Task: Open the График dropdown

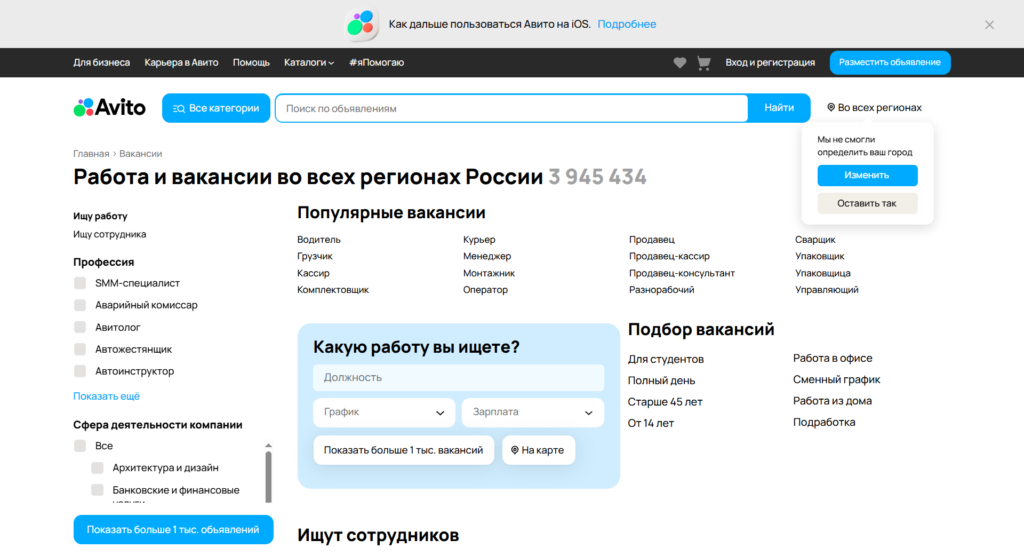Action: tap(384, 412)
